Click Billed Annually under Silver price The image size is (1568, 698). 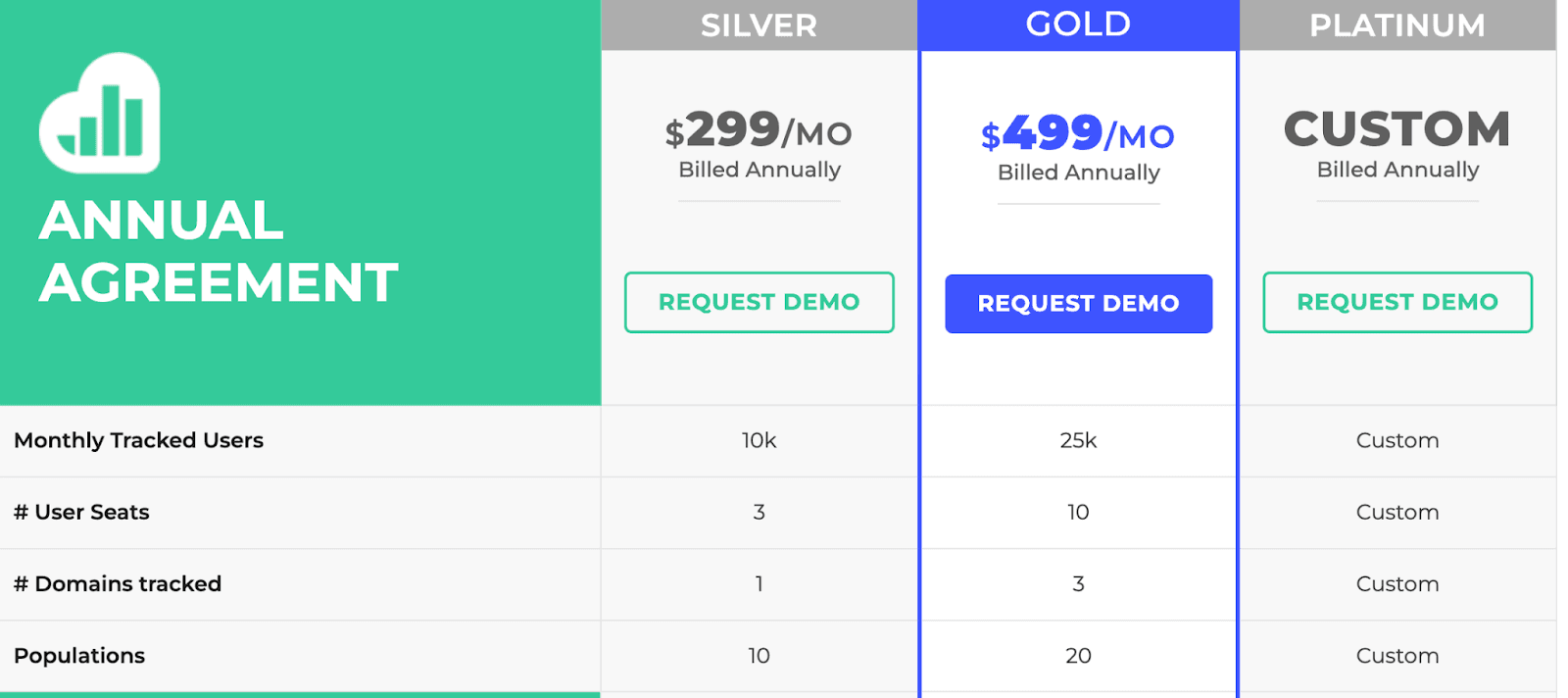tap(759, 170)
